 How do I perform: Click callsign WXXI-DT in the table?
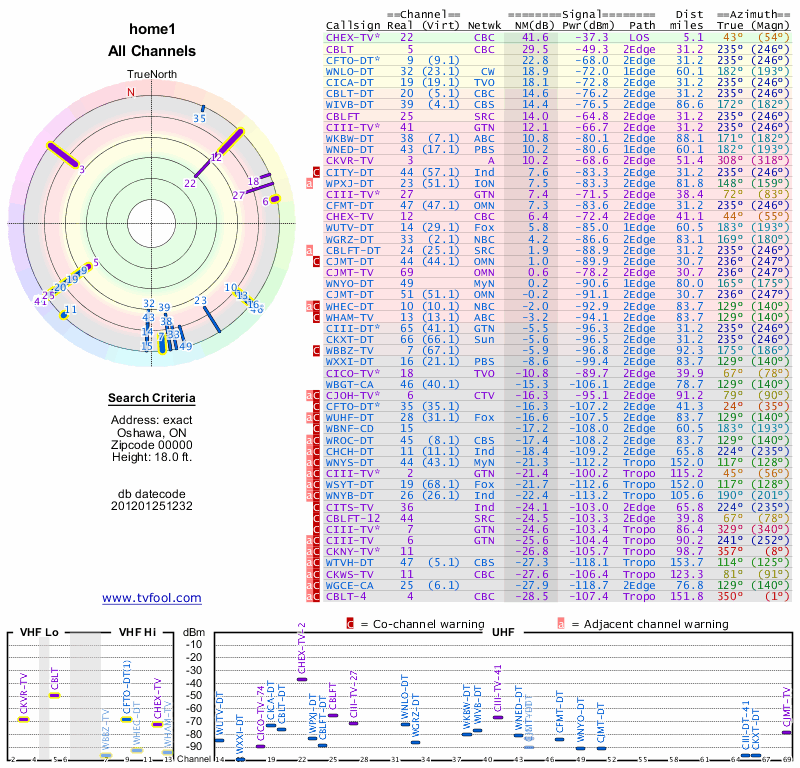[350, 362]
